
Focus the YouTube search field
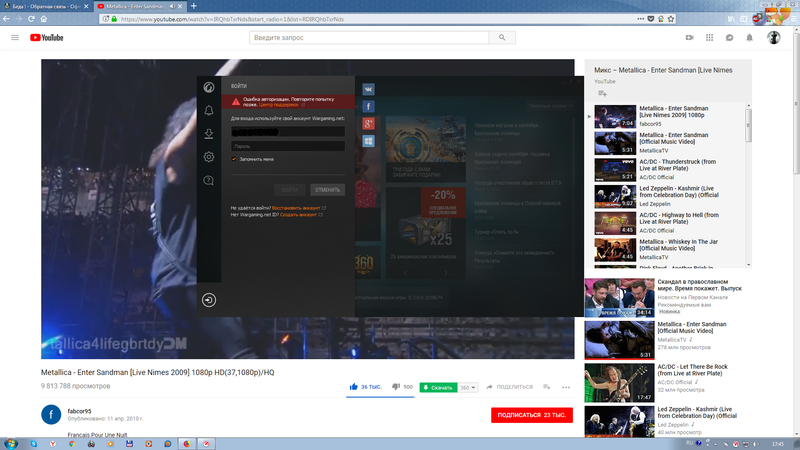coord(369,37)
